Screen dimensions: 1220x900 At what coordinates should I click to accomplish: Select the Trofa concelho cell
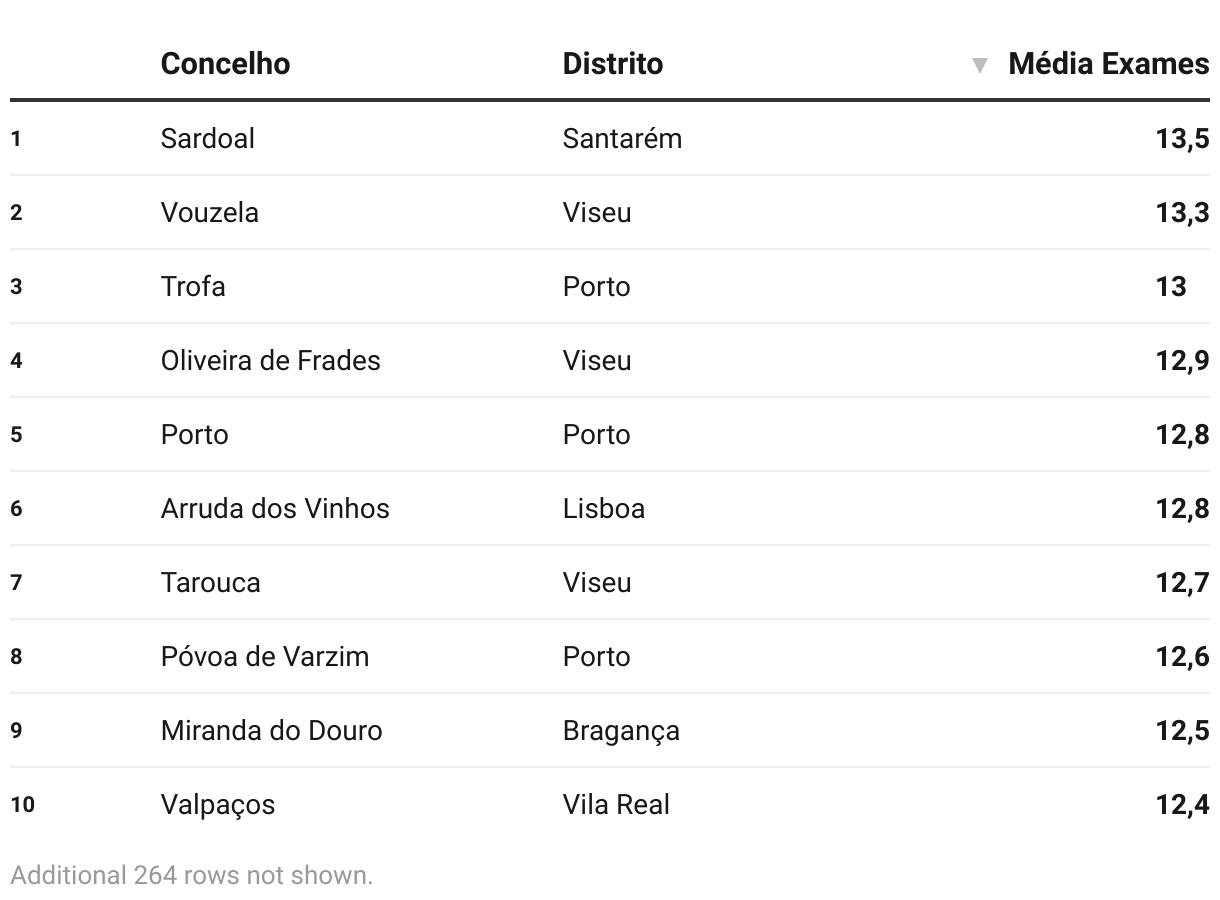pyautogui.click(x=193, y=286)
